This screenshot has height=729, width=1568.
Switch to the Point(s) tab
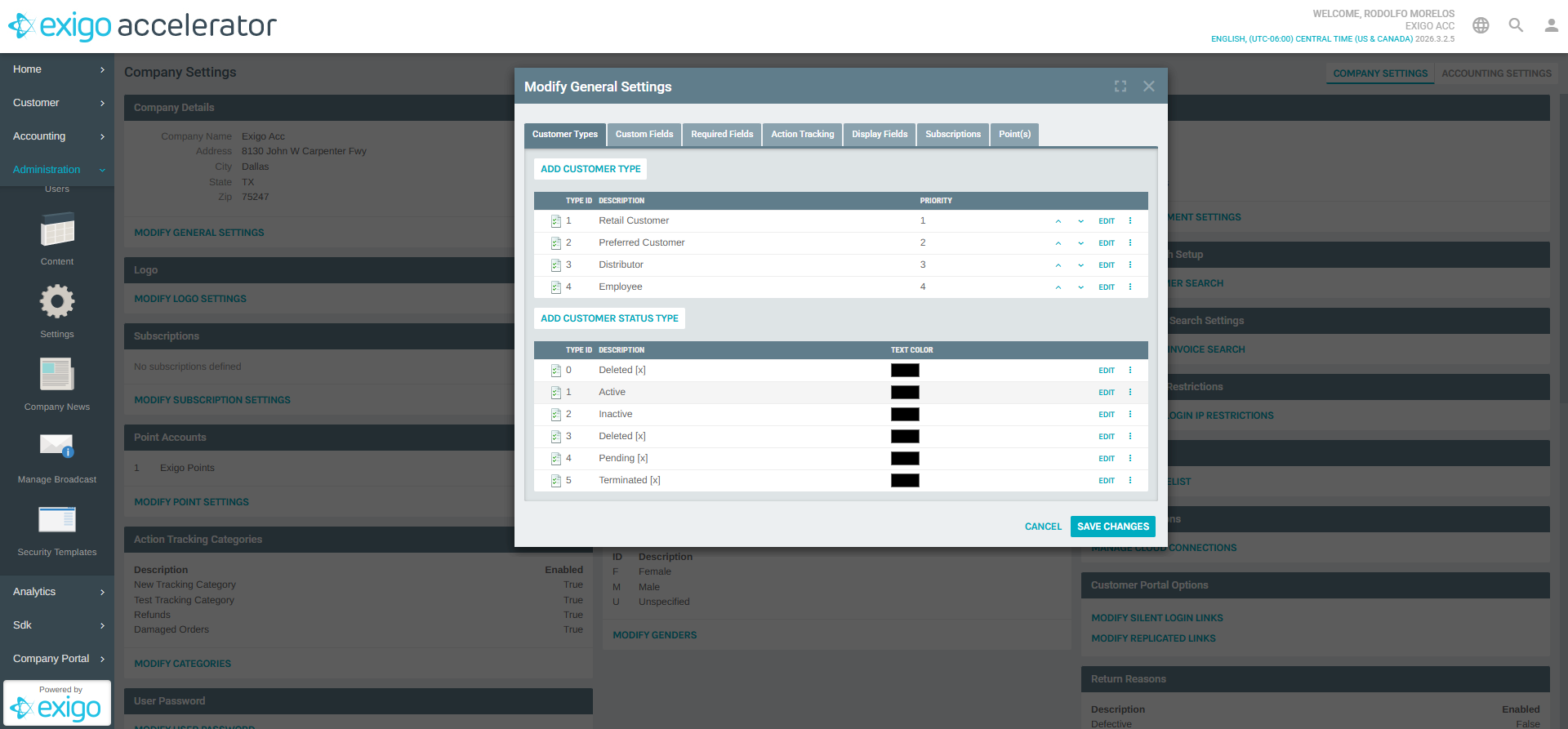pos(1014,135)
